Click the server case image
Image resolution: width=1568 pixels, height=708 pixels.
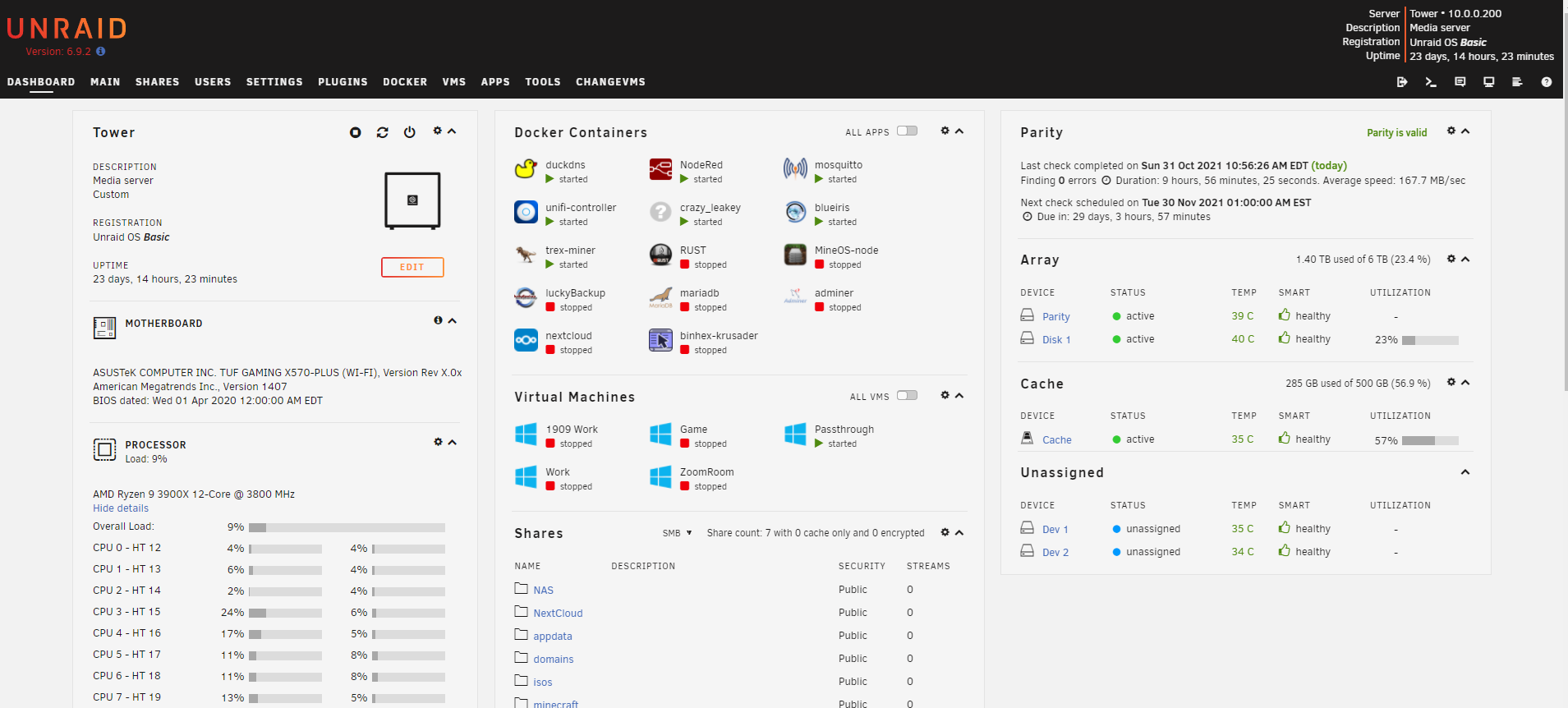click(x=412, y=200)
